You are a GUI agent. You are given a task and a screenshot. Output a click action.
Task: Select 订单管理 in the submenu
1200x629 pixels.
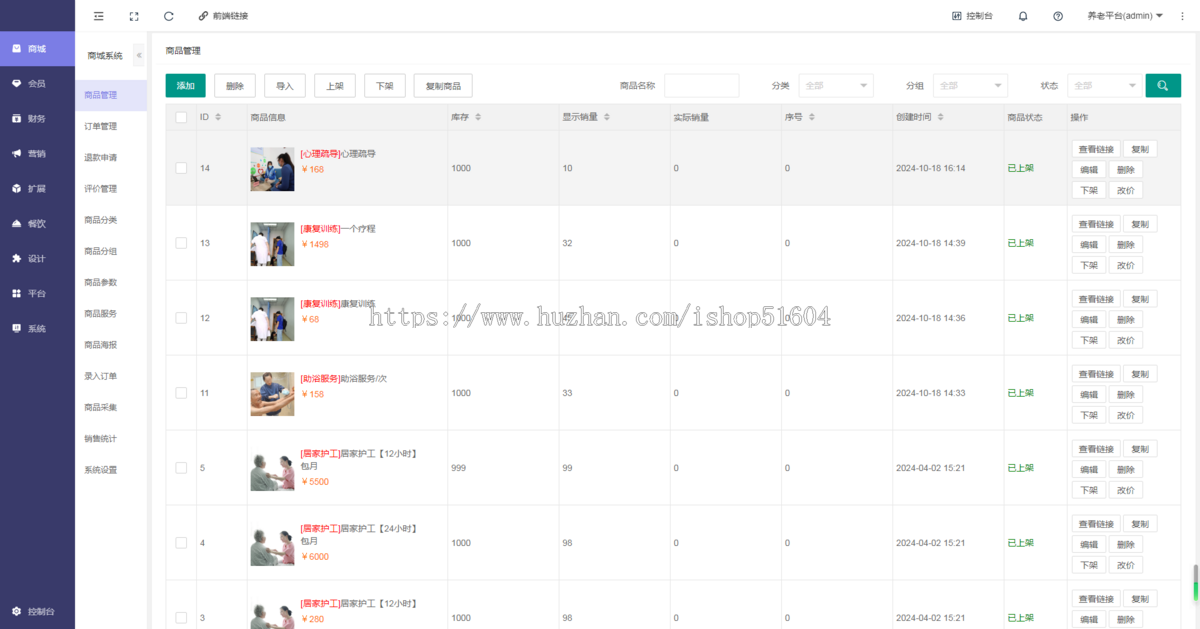[x=110, y=126]
